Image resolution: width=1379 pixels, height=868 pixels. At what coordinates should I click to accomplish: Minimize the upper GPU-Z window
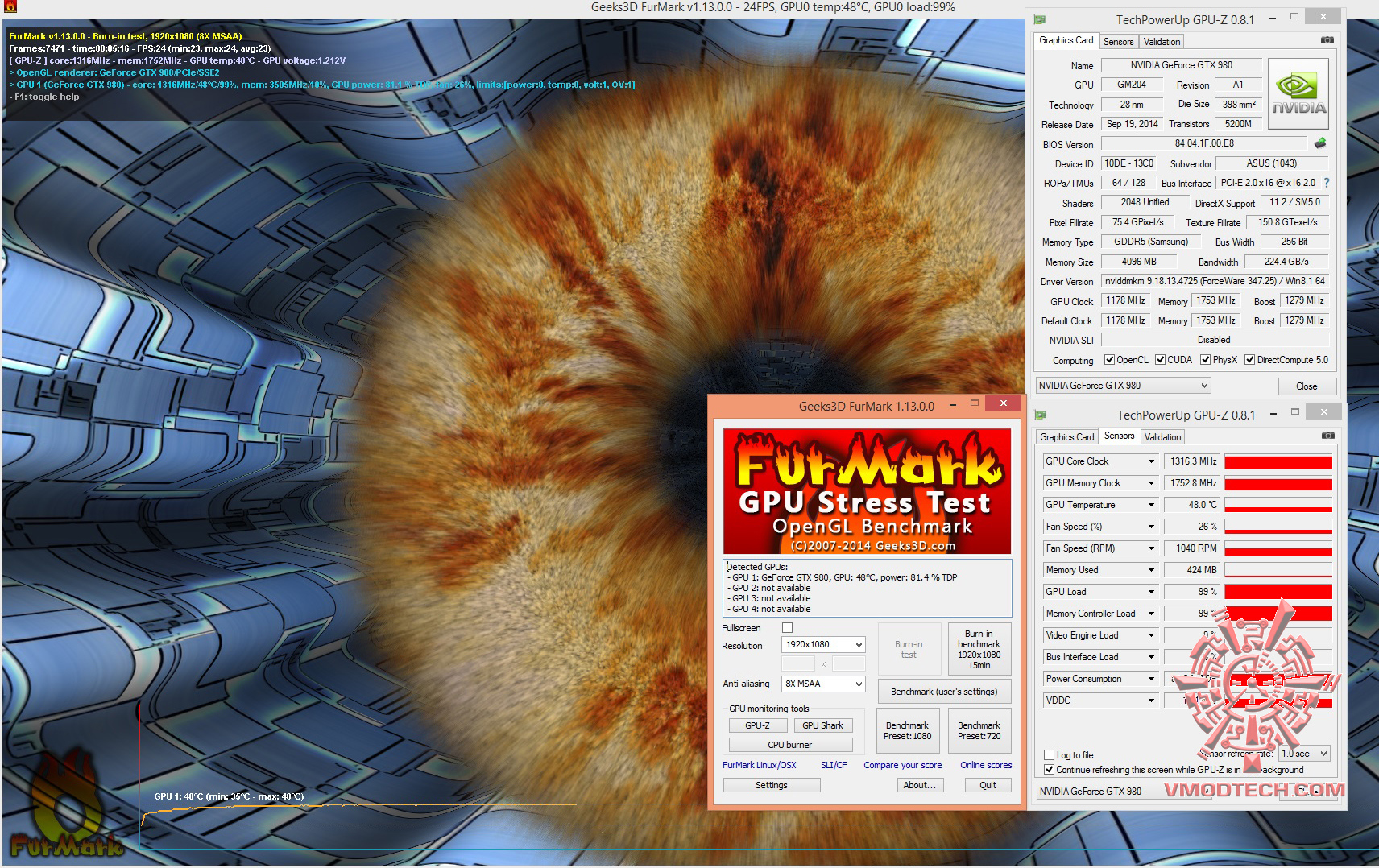(1273, 17)
